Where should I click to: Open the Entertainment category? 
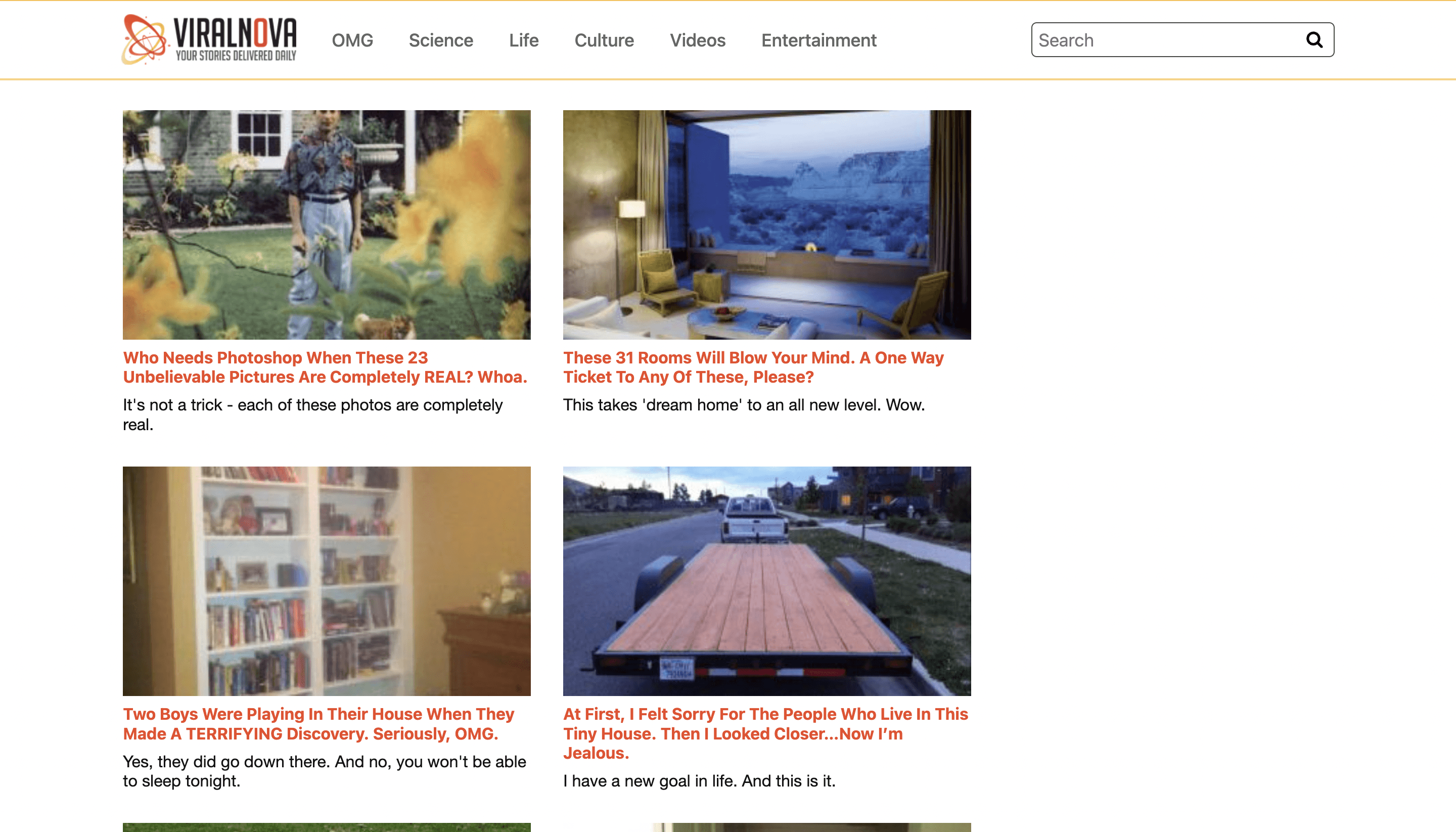(x=818, y=40)
